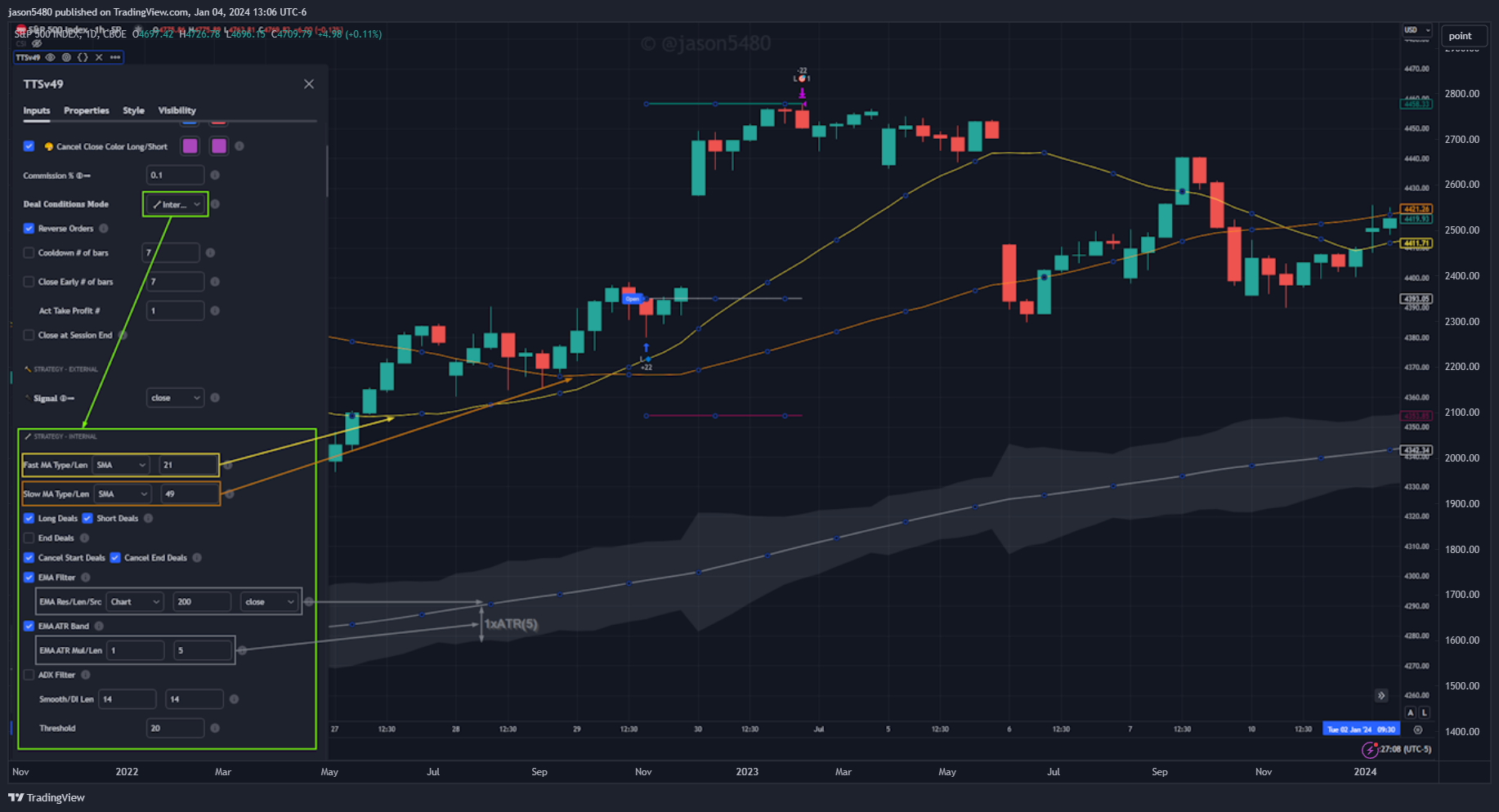Disable EMA ATR Band checkbox
The width and height of the screenshot is (1499, 812).
click(x=29, y=627)
